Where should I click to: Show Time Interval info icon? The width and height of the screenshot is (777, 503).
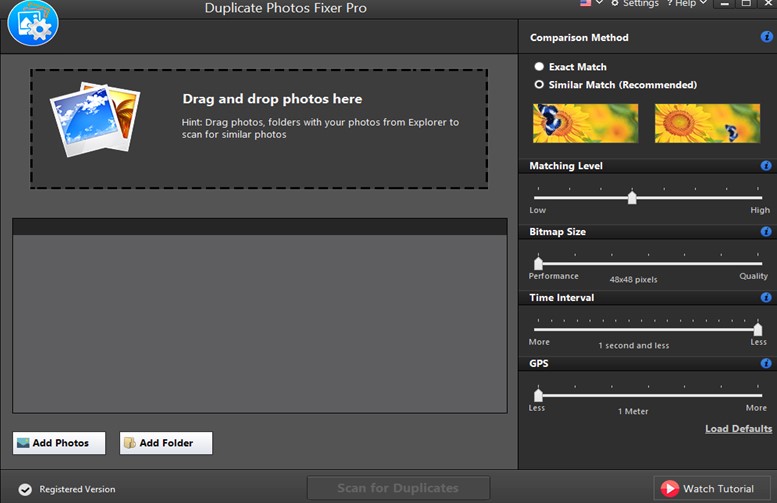click(x=766, y=297)
